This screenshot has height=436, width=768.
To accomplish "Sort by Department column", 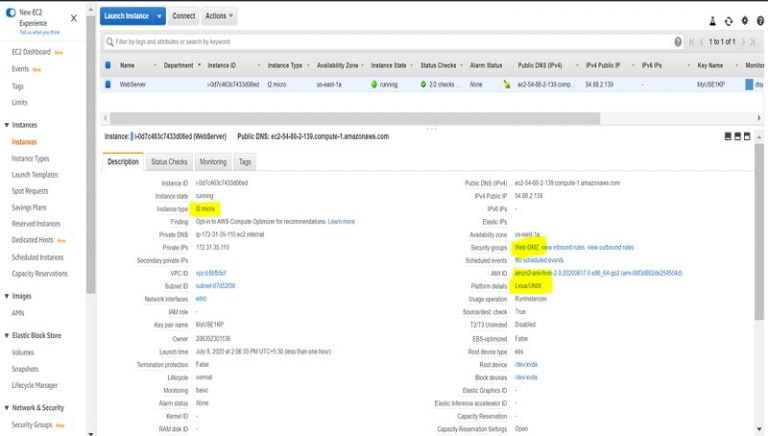I will 178,65.
